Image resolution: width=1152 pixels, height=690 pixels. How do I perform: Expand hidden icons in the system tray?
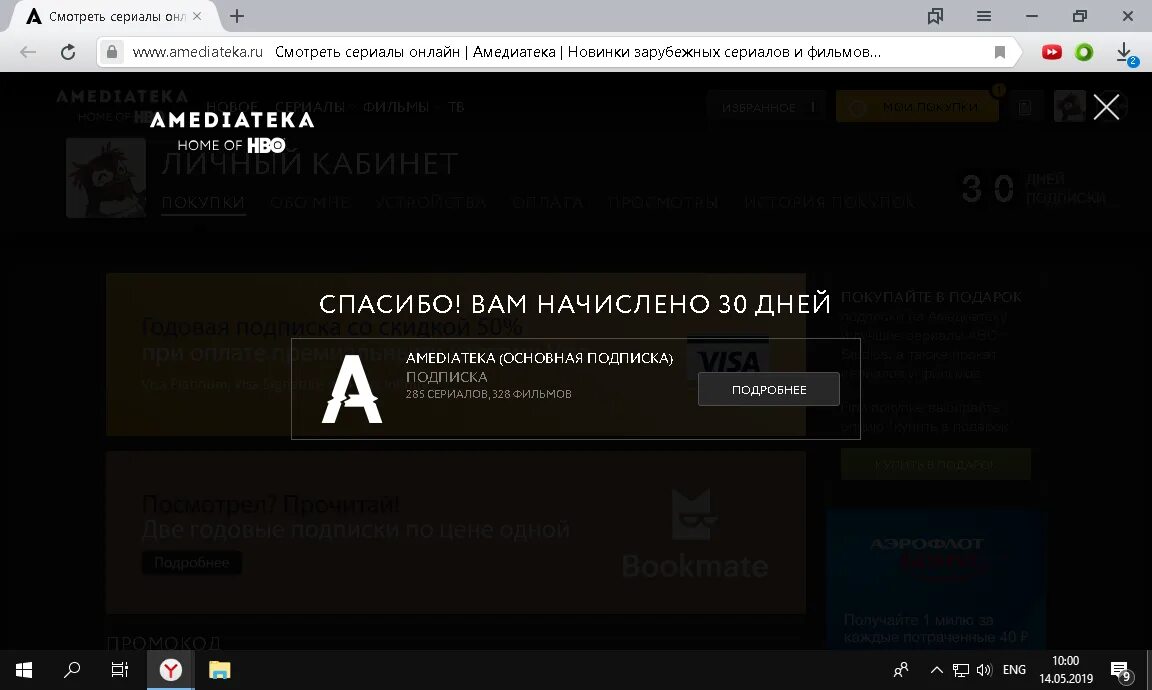tap(936, 670)
